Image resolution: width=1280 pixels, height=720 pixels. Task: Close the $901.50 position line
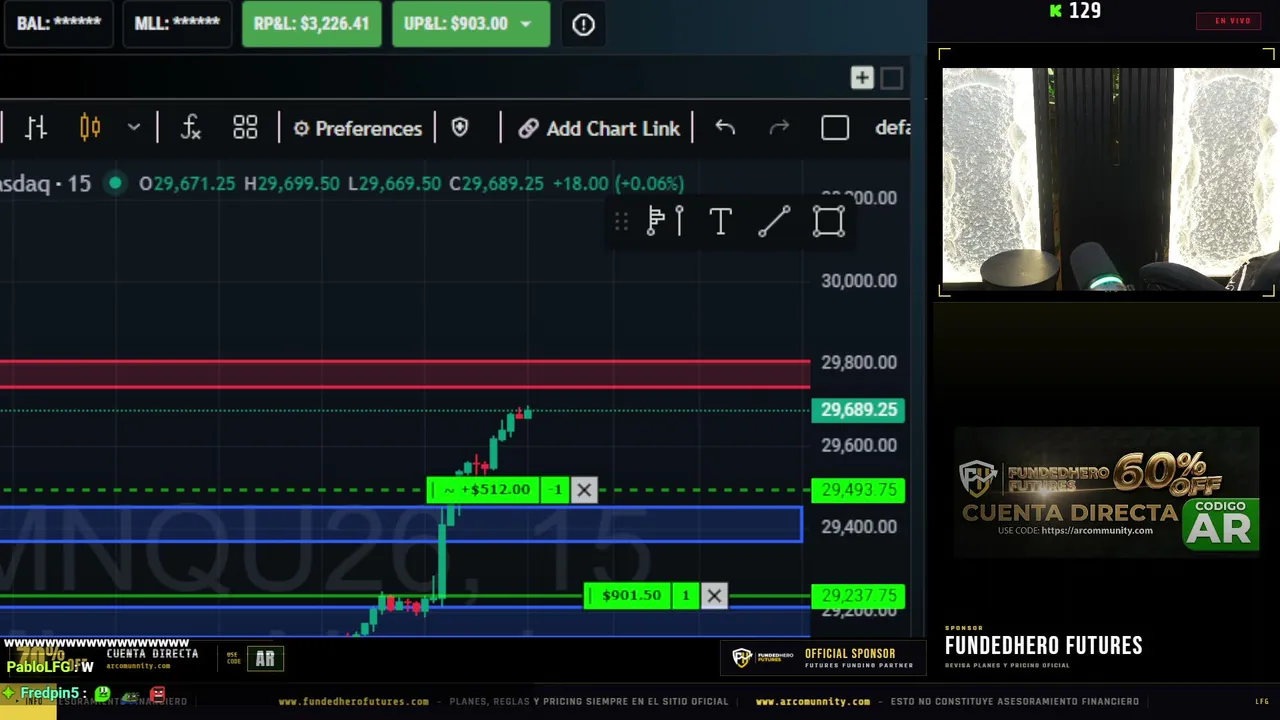[x=714, y=596]
